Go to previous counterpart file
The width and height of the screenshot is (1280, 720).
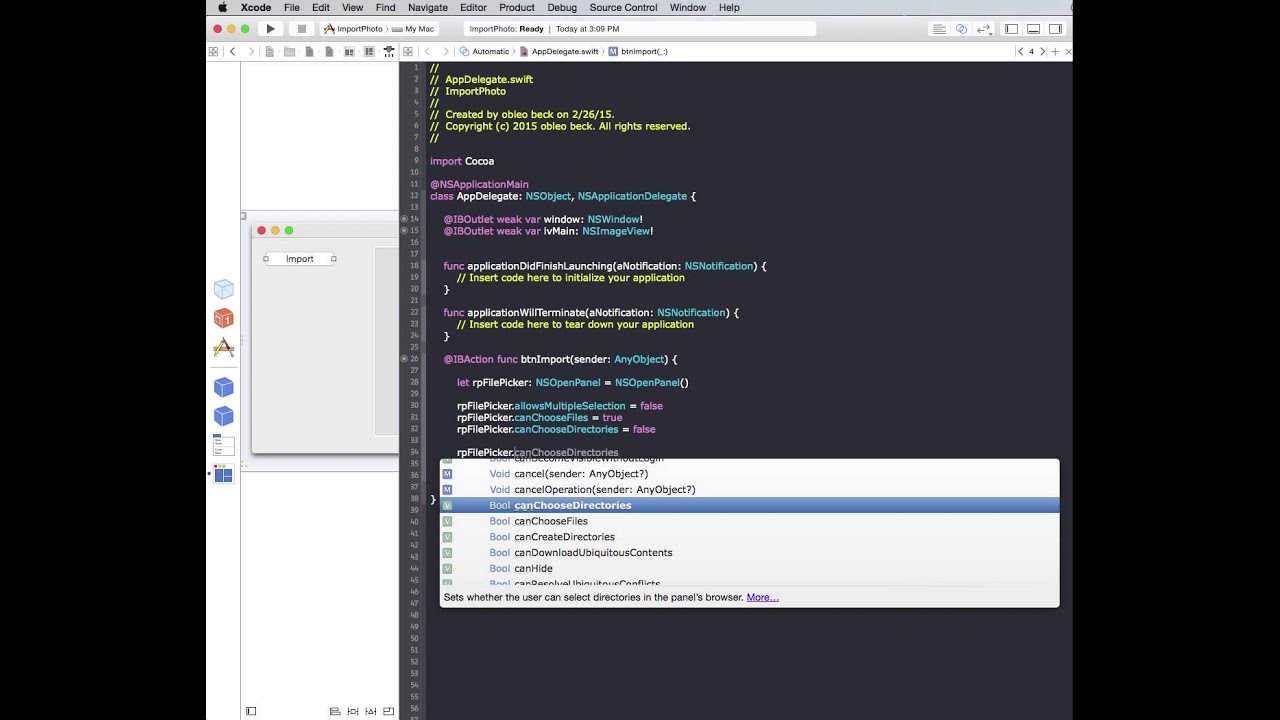[x=1020, y=51]
